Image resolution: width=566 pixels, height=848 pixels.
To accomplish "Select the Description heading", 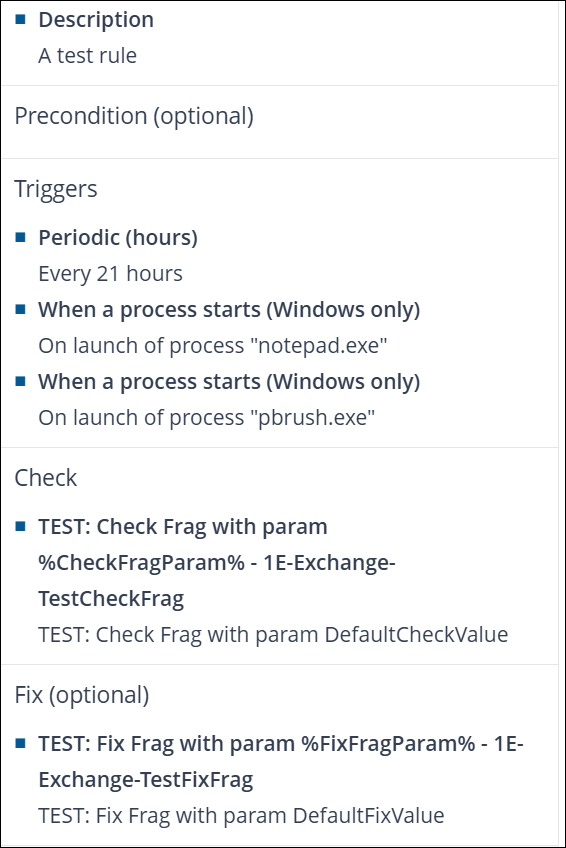I will tap(96, 20).
